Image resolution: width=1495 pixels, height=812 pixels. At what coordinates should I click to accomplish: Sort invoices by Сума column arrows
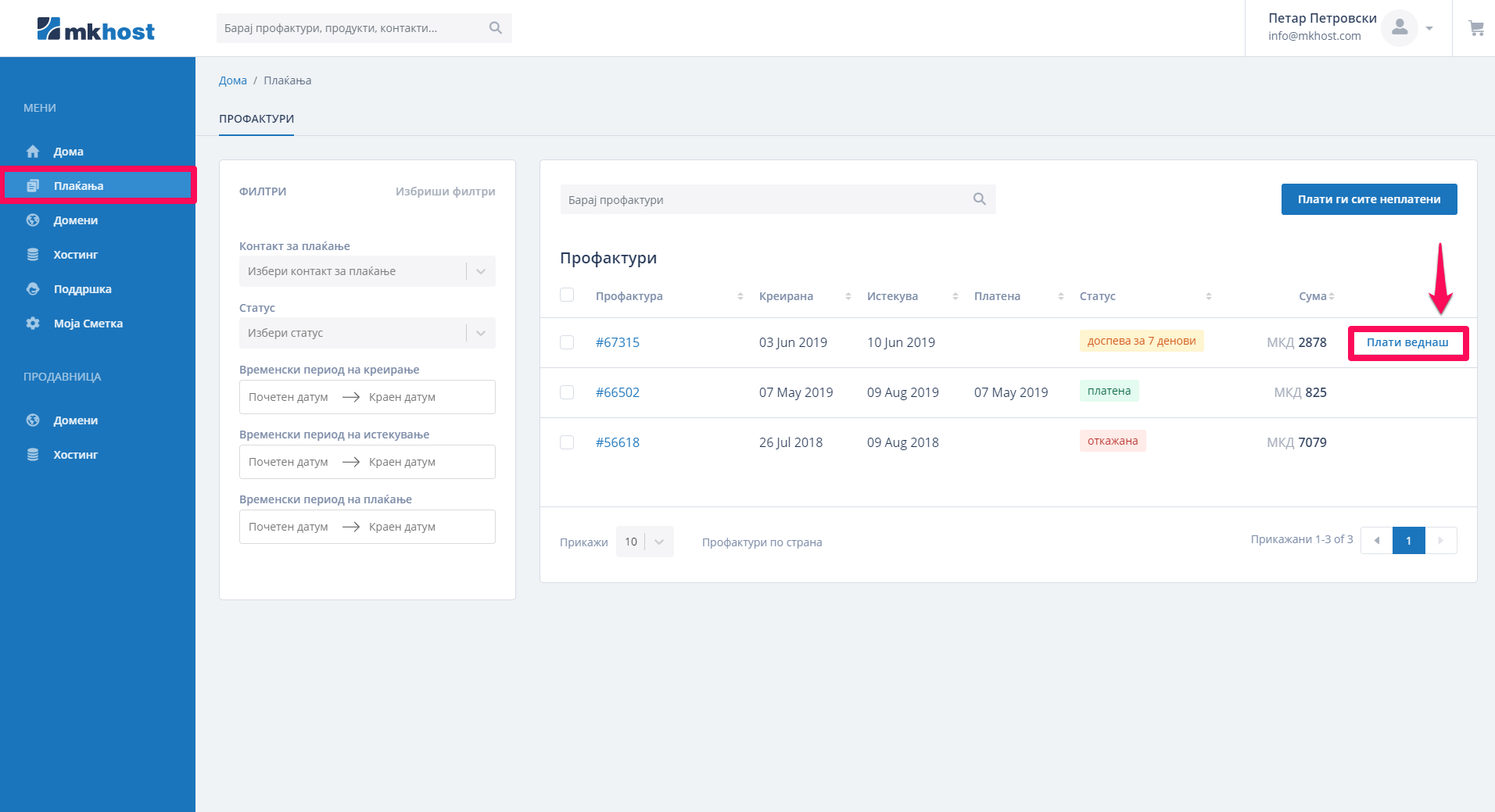1331,296
